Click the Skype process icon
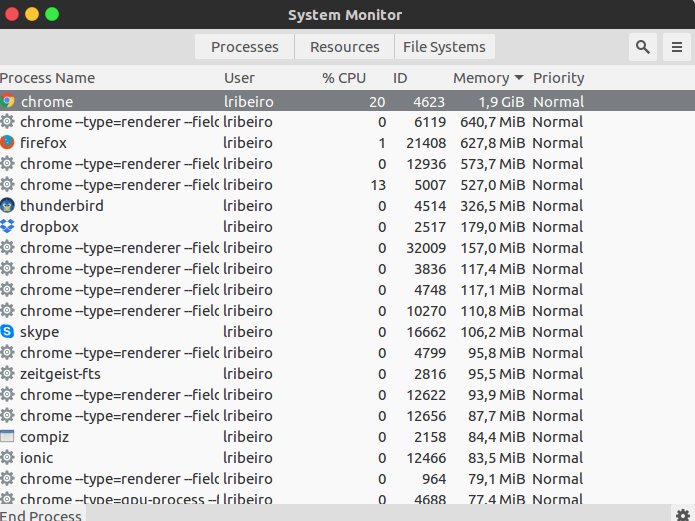This screenshot has height=521, width=695. (x=7, y=331)
